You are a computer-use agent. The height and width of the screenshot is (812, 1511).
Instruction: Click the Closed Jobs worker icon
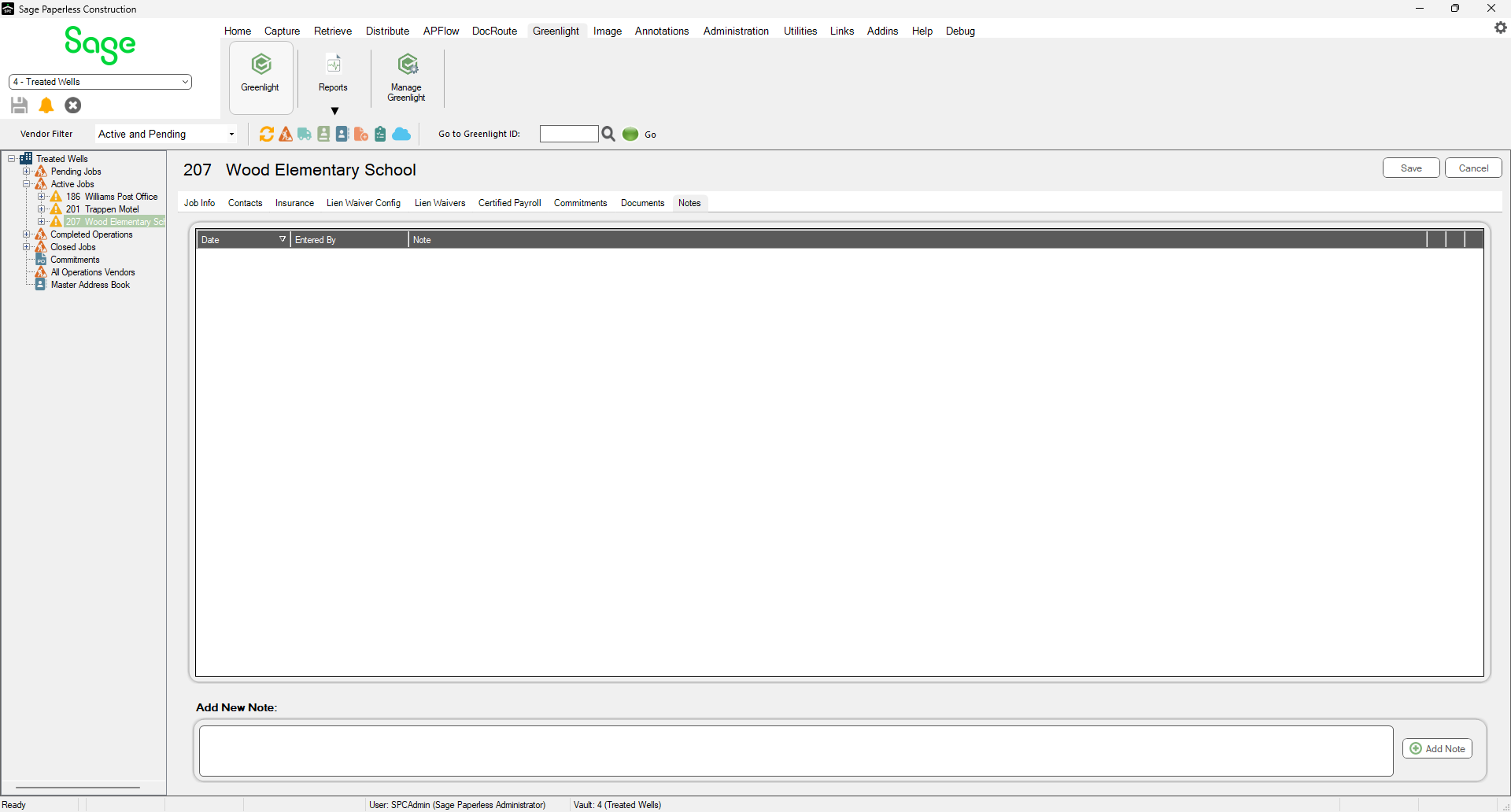(x=41, y=247)
